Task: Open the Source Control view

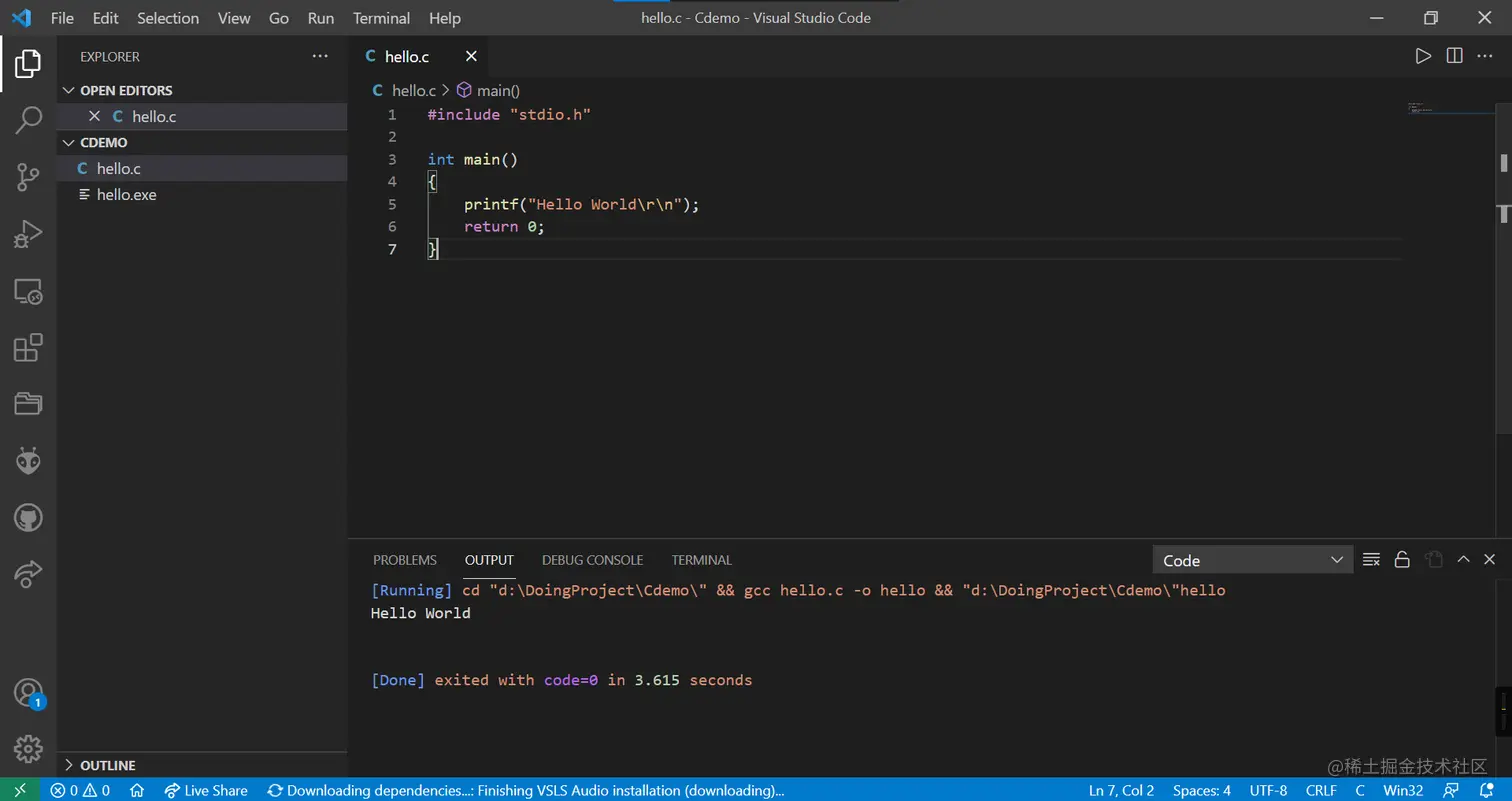Action: (x=28, y=177)
